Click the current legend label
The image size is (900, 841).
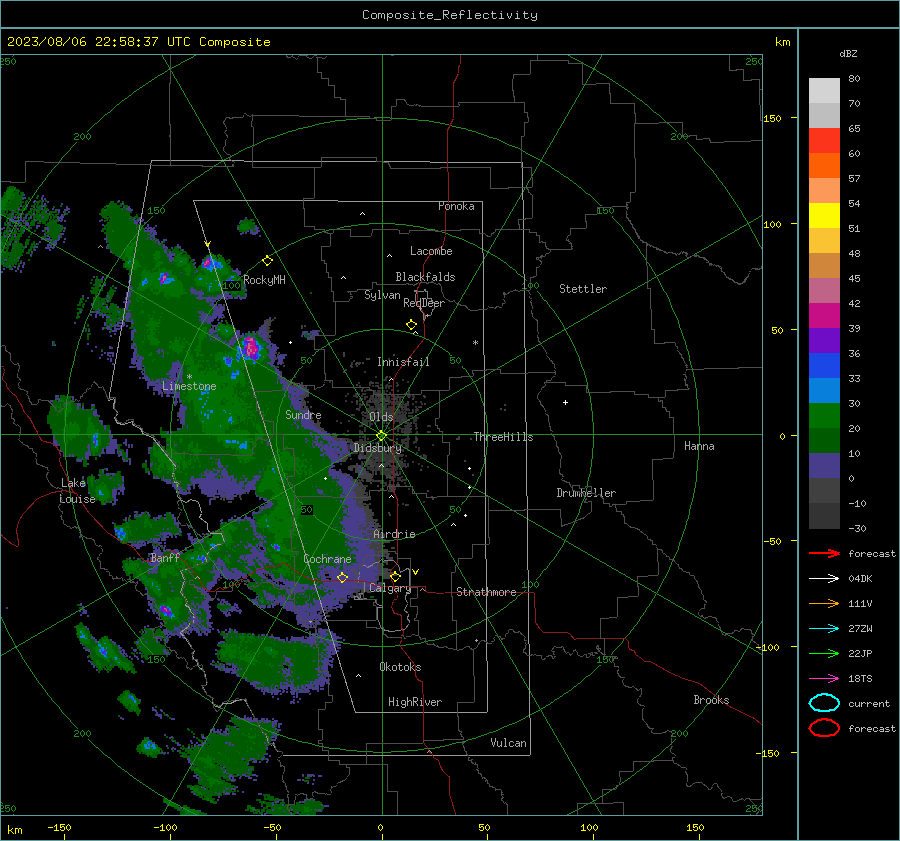click(869, 703)
